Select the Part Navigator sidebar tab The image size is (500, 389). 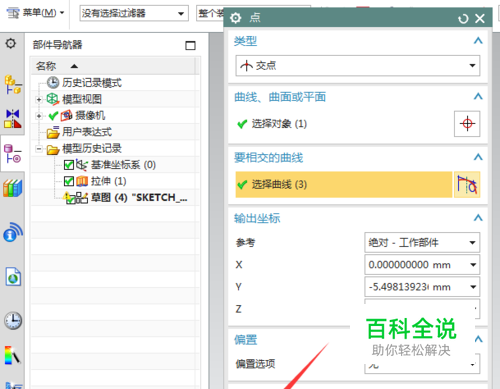13,154
